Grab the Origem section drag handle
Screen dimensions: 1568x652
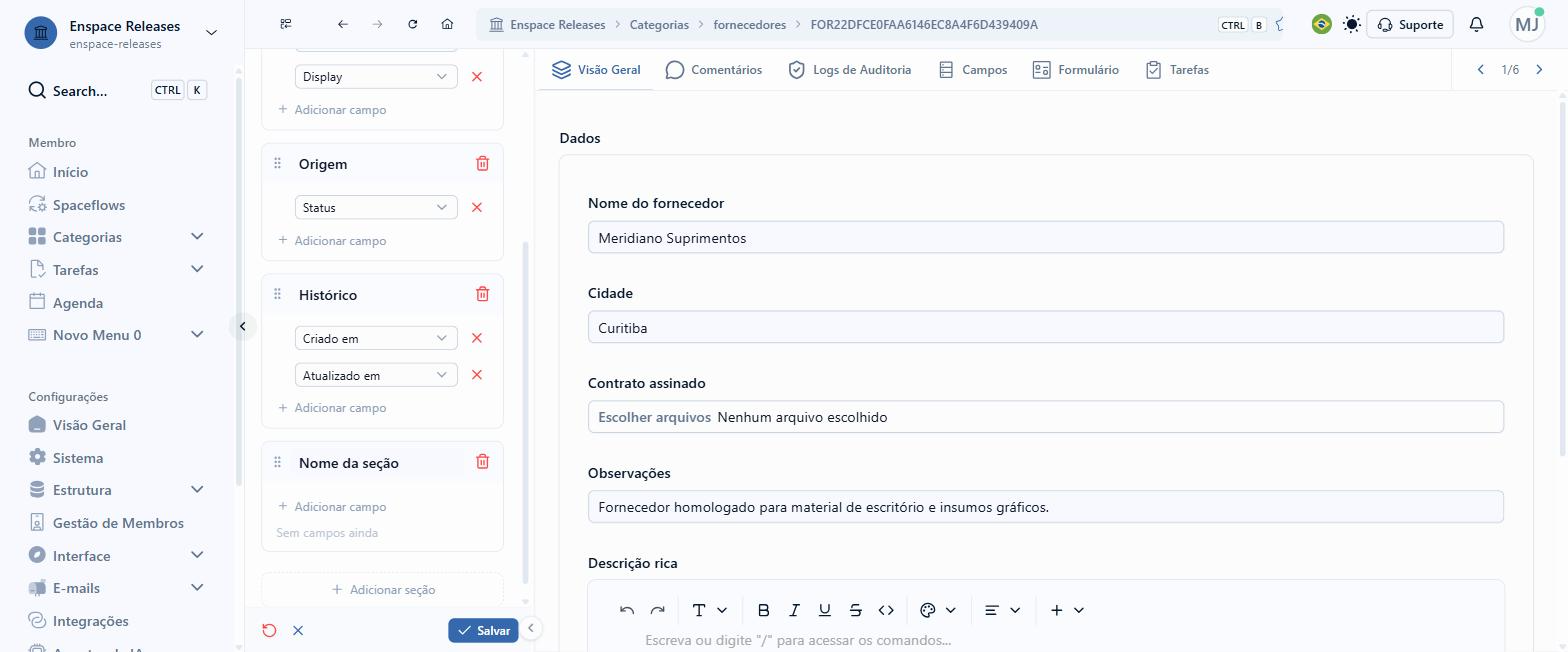[277, 163]
